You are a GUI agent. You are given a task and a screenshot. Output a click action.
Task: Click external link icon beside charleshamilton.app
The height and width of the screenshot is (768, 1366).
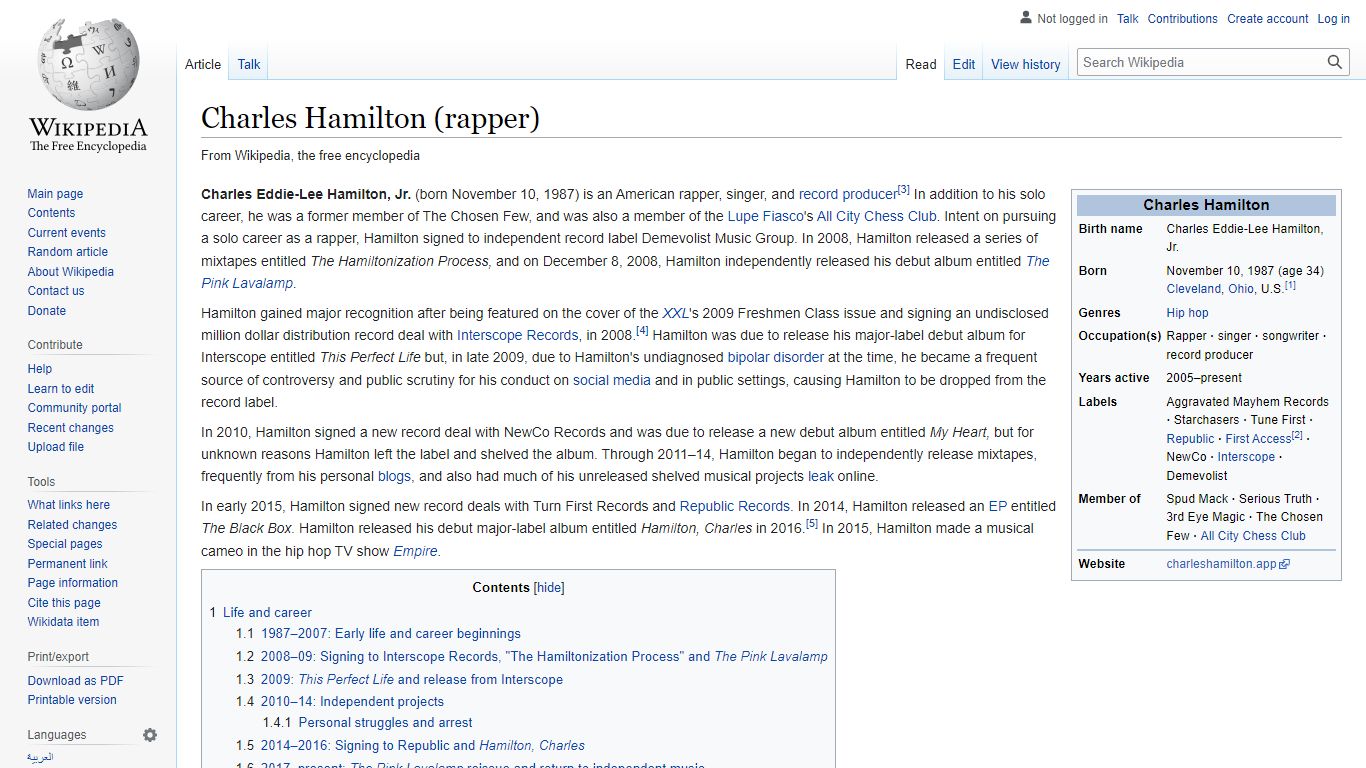1285,564
